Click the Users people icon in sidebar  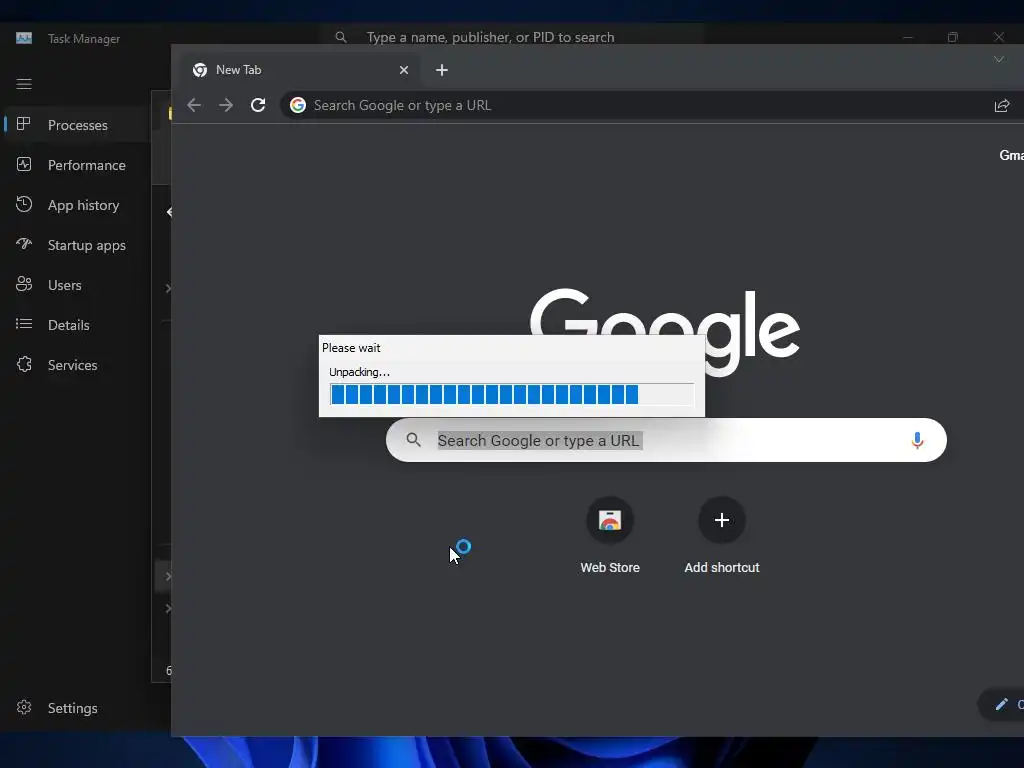(24, 283)
